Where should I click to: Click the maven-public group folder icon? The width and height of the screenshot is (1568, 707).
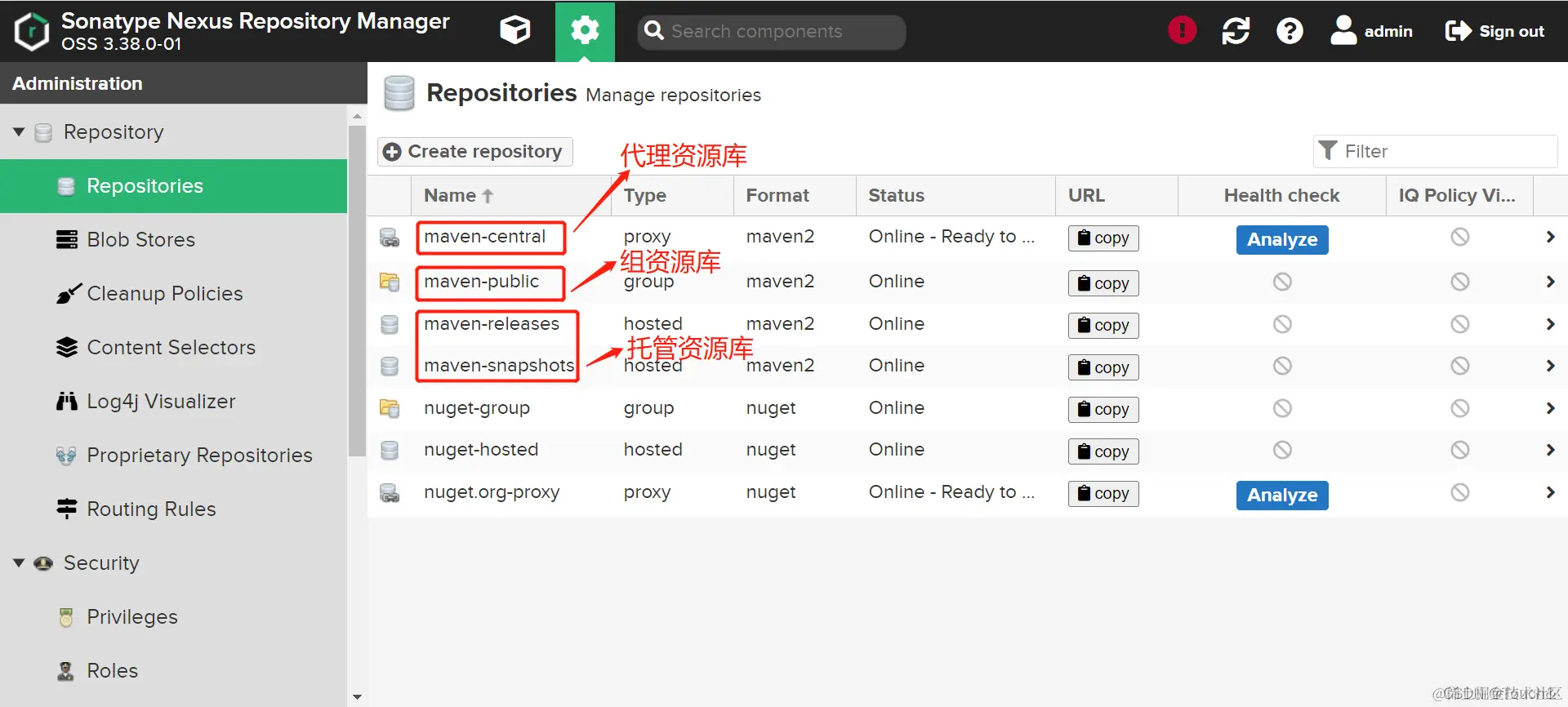tap(390, 282)
